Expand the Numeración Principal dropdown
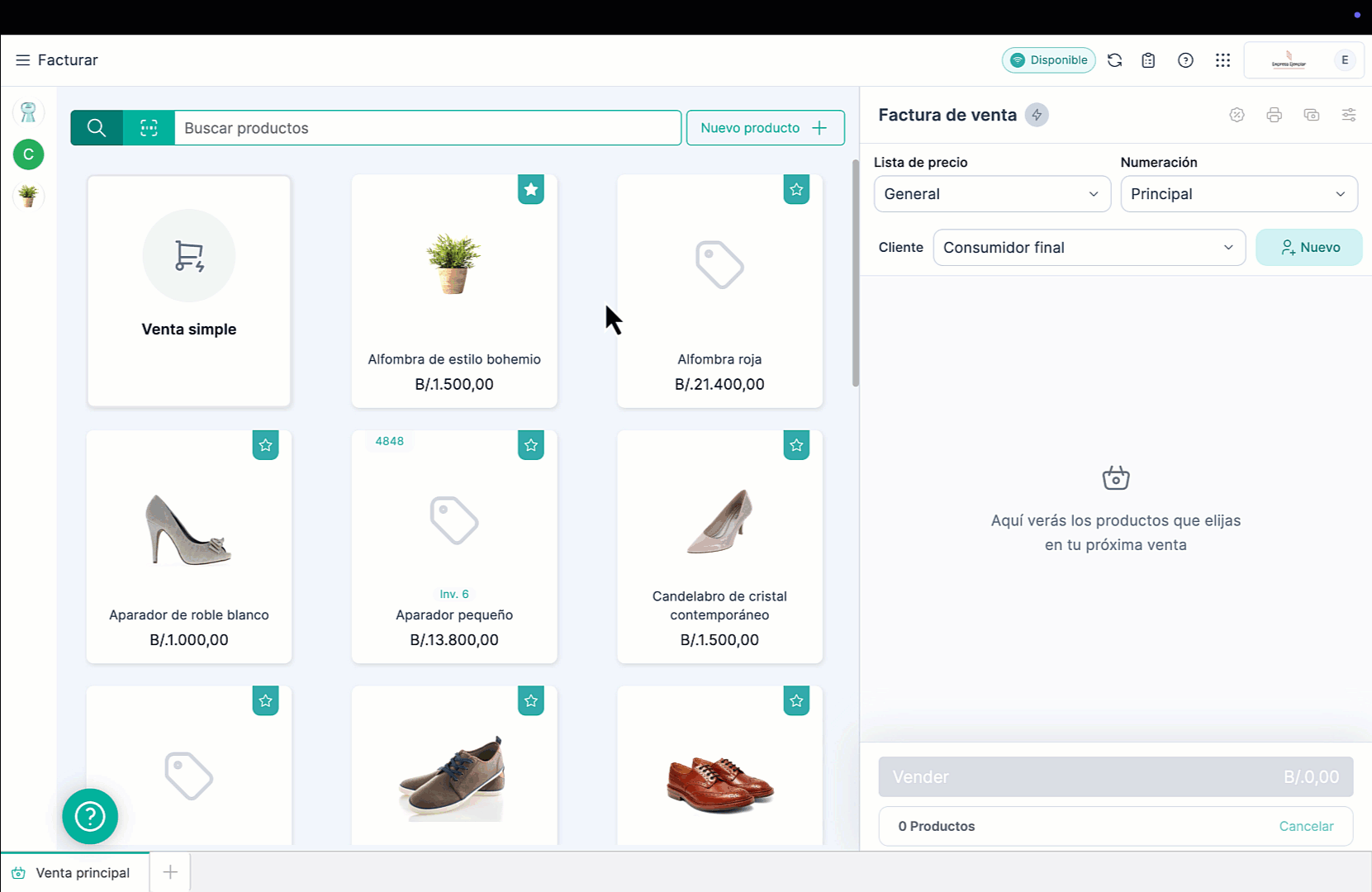 1238,194
